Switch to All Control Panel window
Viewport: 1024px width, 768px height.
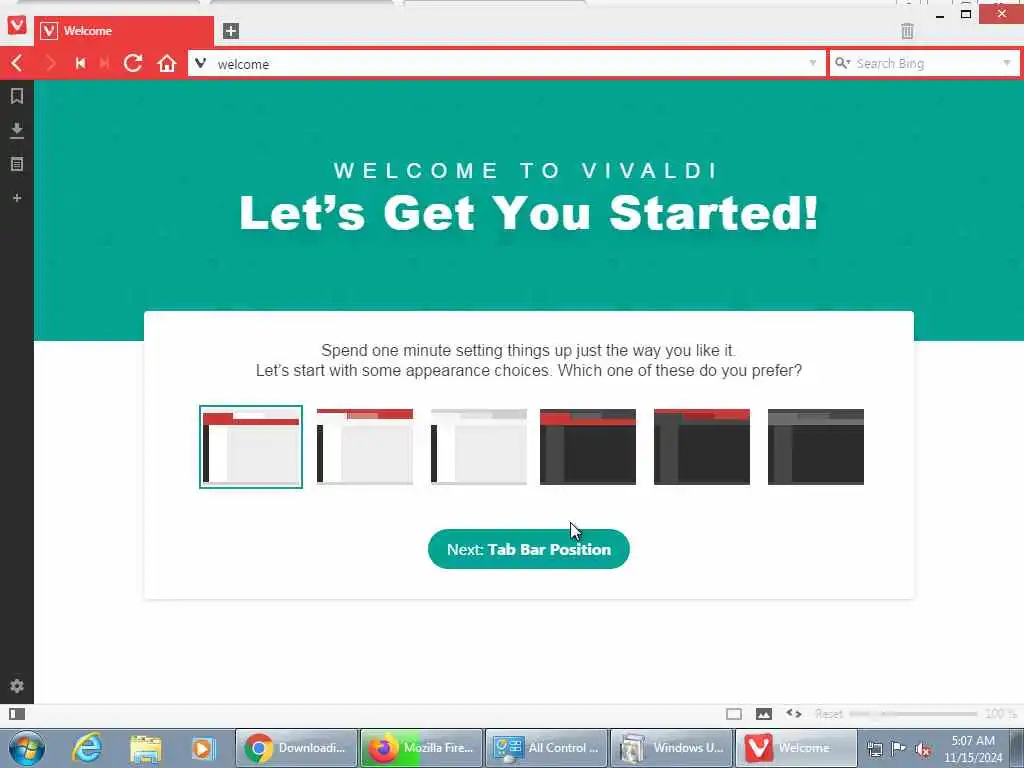(547, 748)
